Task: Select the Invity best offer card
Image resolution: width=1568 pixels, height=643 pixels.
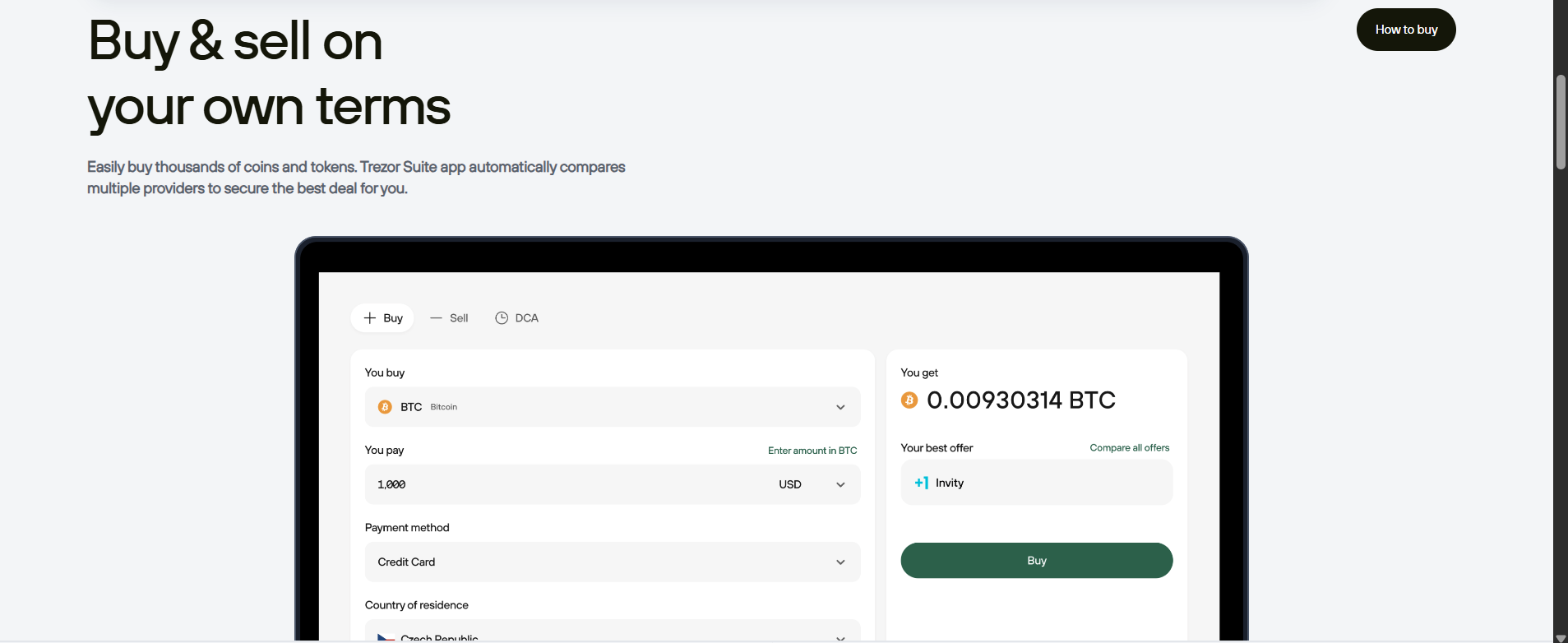Action: (x=1037, y=483)
